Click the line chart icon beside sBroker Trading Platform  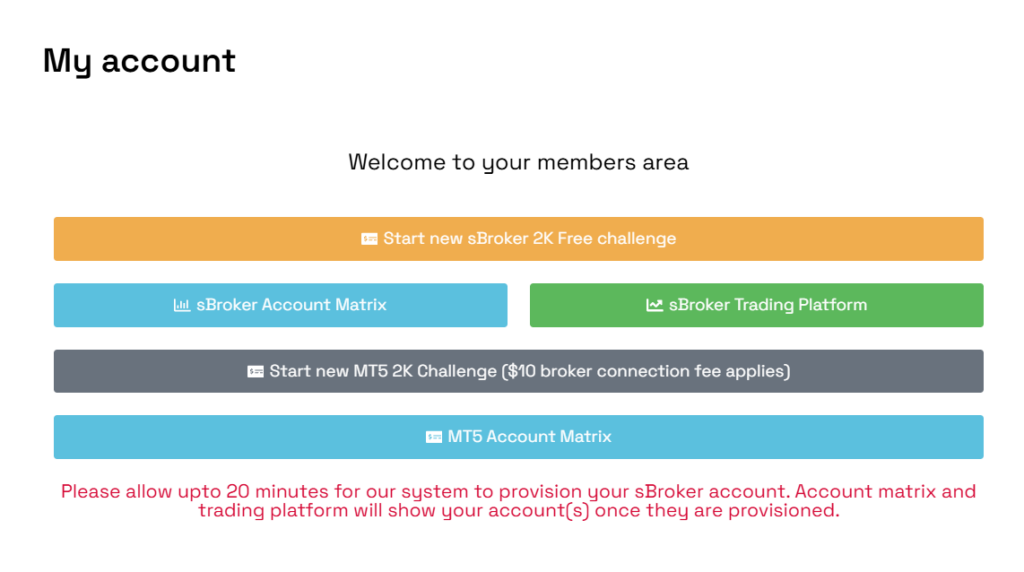(x=654, y=305)
